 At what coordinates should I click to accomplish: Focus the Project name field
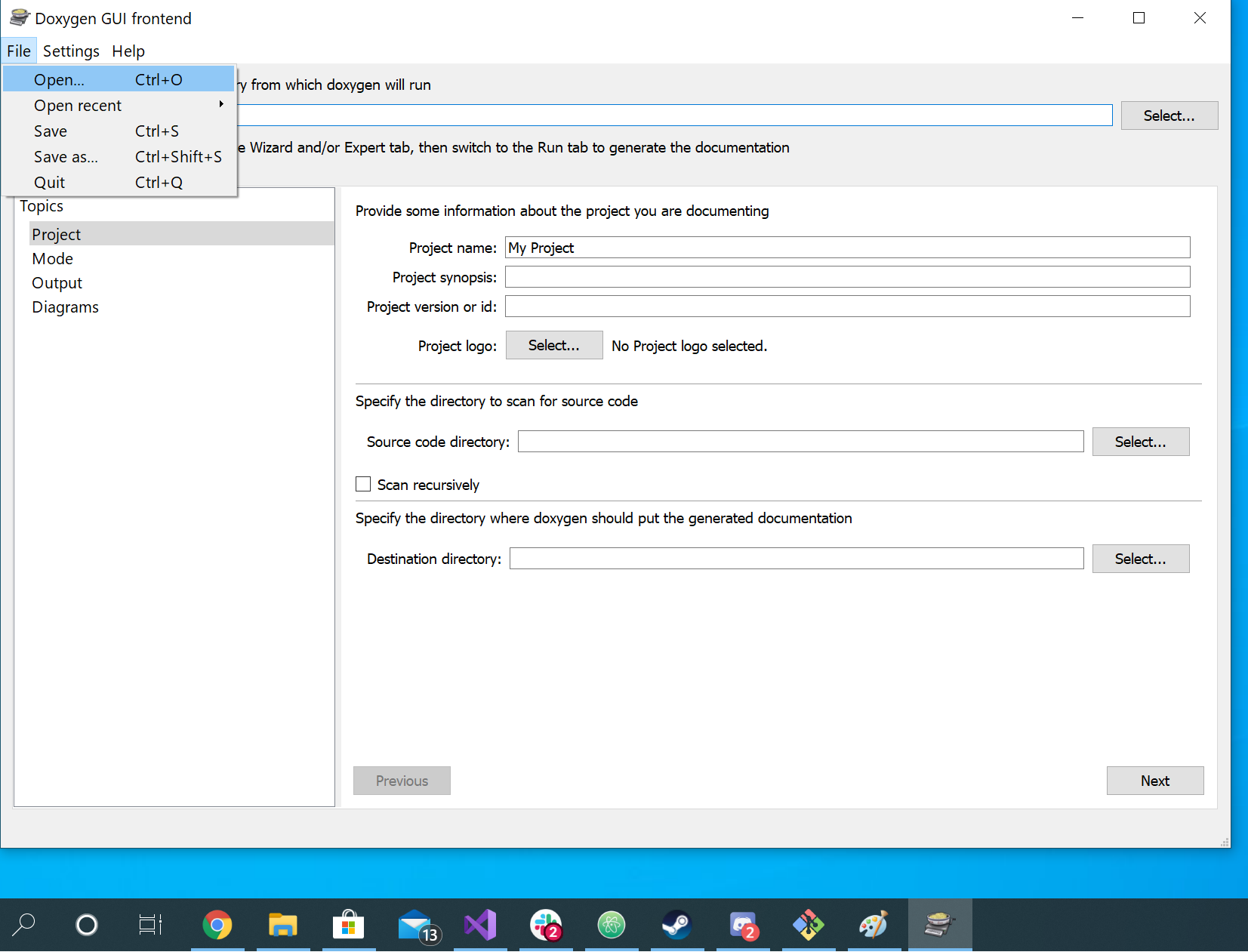coord(847,248)
